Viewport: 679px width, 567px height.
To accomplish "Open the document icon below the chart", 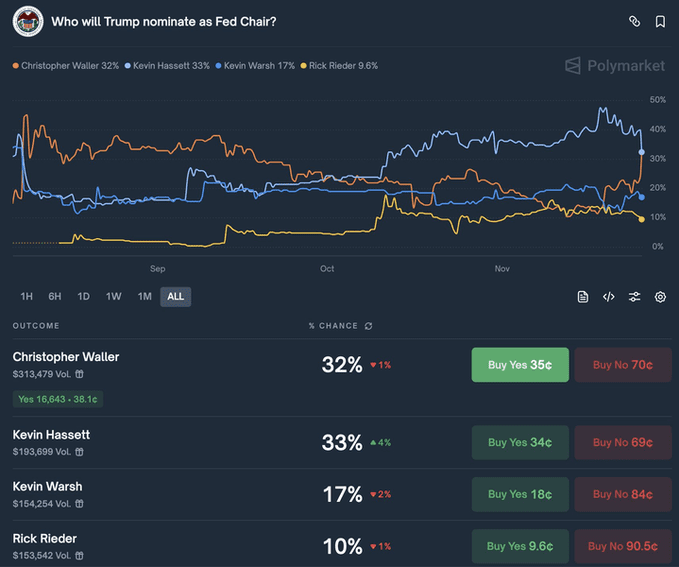I will (583, 297).
